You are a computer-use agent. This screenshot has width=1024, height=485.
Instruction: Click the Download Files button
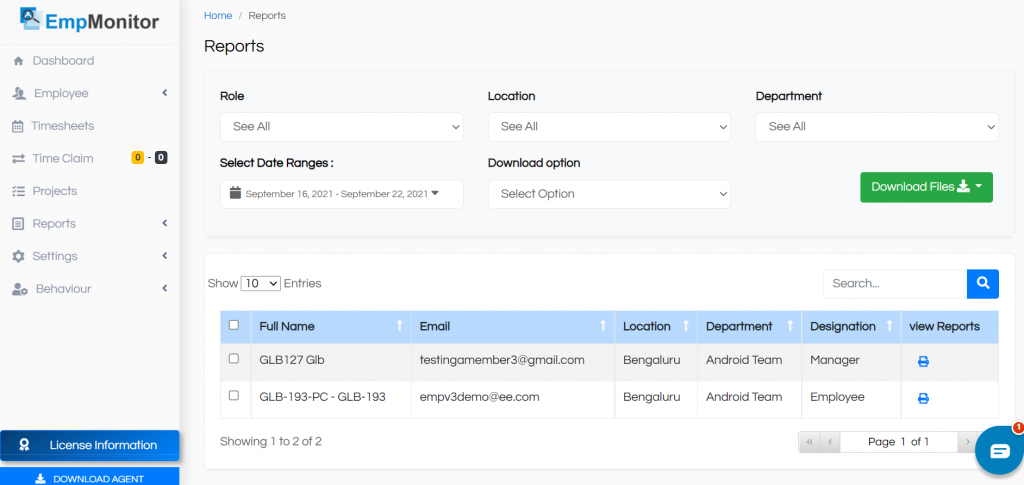click(926, 187)
